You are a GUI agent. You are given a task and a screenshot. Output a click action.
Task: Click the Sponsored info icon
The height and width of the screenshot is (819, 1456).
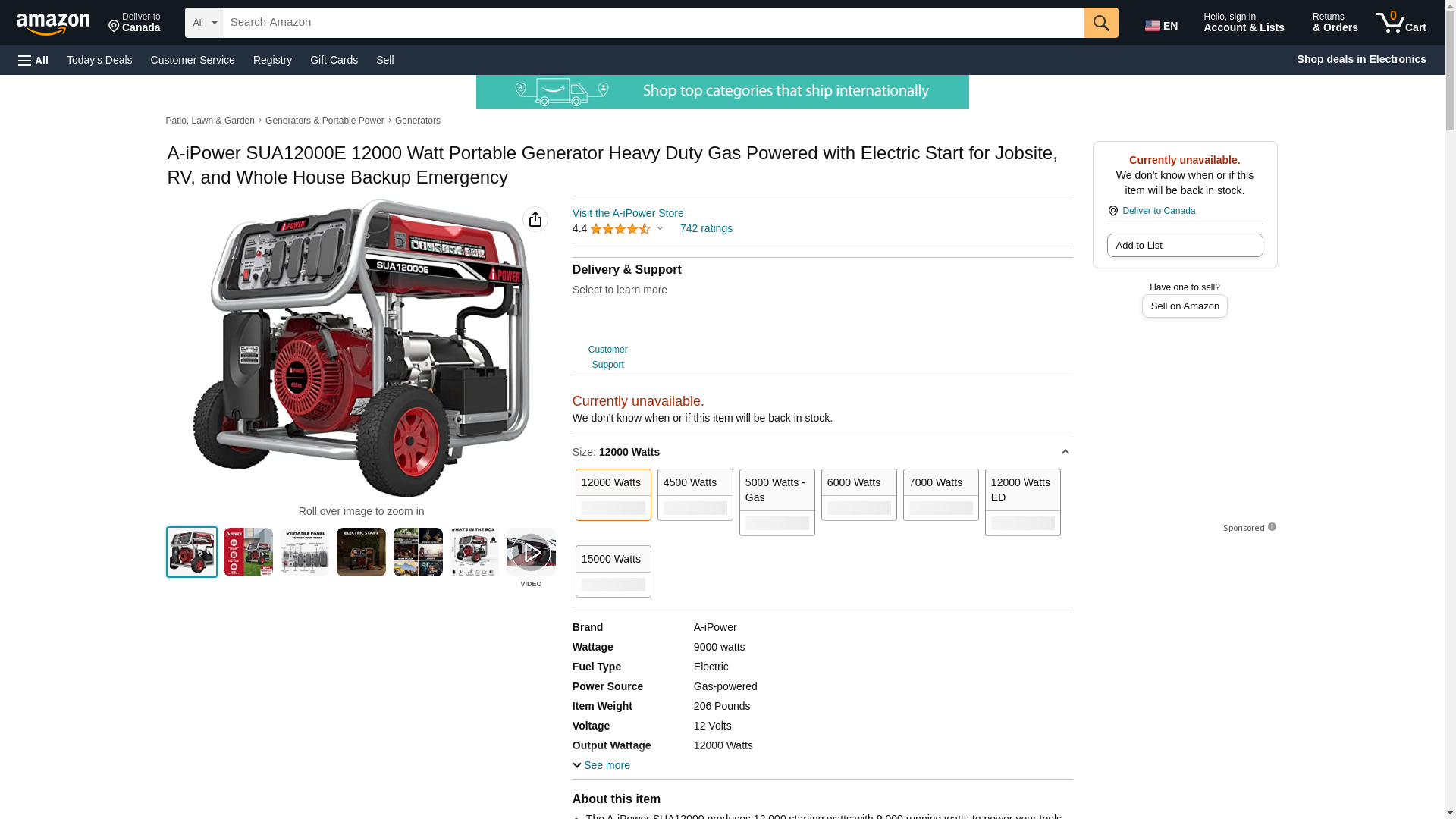pos(1272,527)
